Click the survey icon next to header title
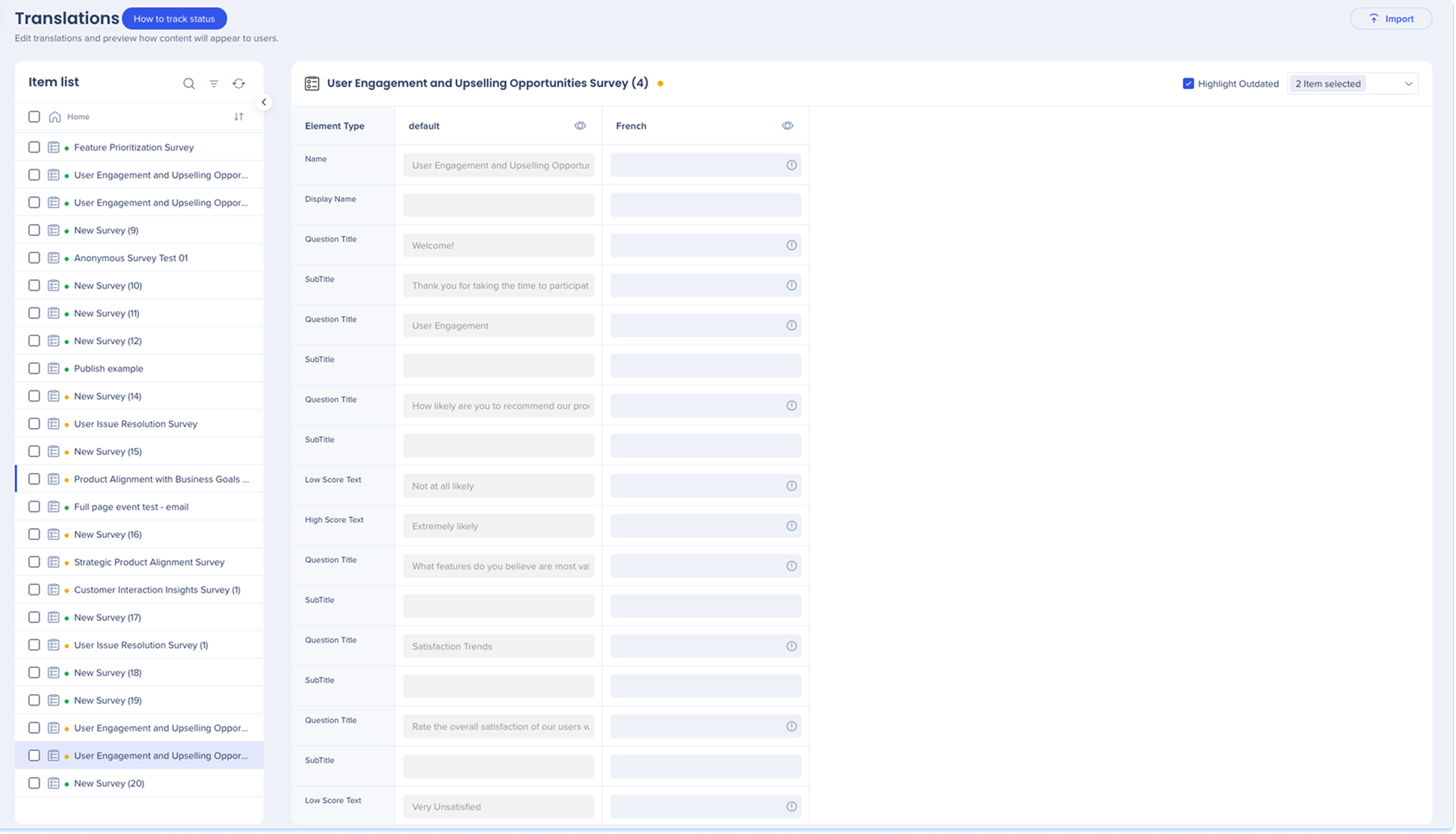 point(312,83)
